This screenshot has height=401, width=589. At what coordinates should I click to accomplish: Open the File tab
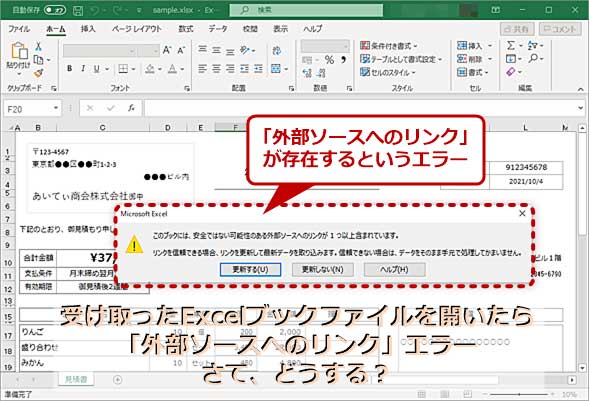tap(19, 29)
